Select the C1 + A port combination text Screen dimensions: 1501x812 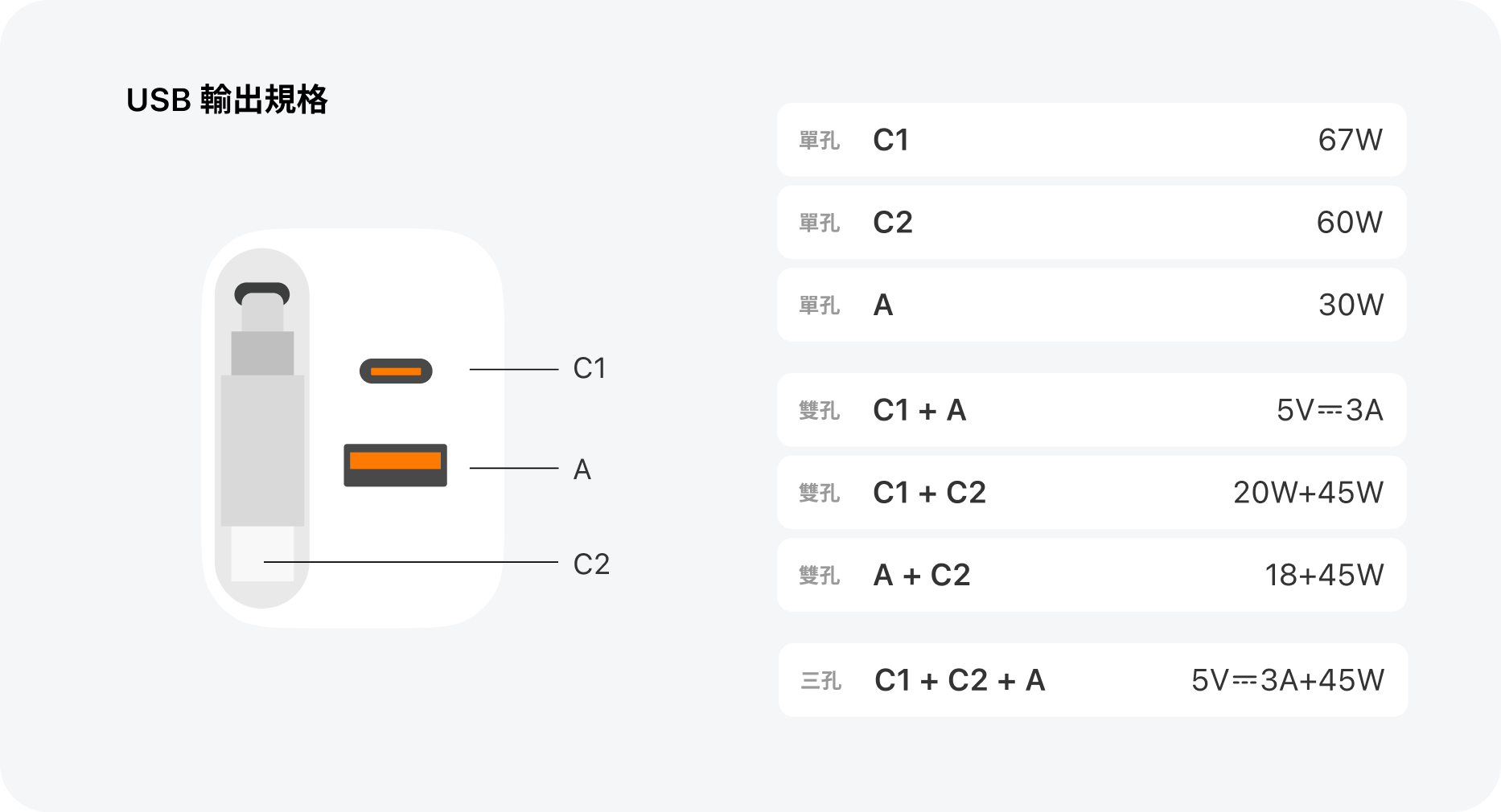click(x=919, y=411)
